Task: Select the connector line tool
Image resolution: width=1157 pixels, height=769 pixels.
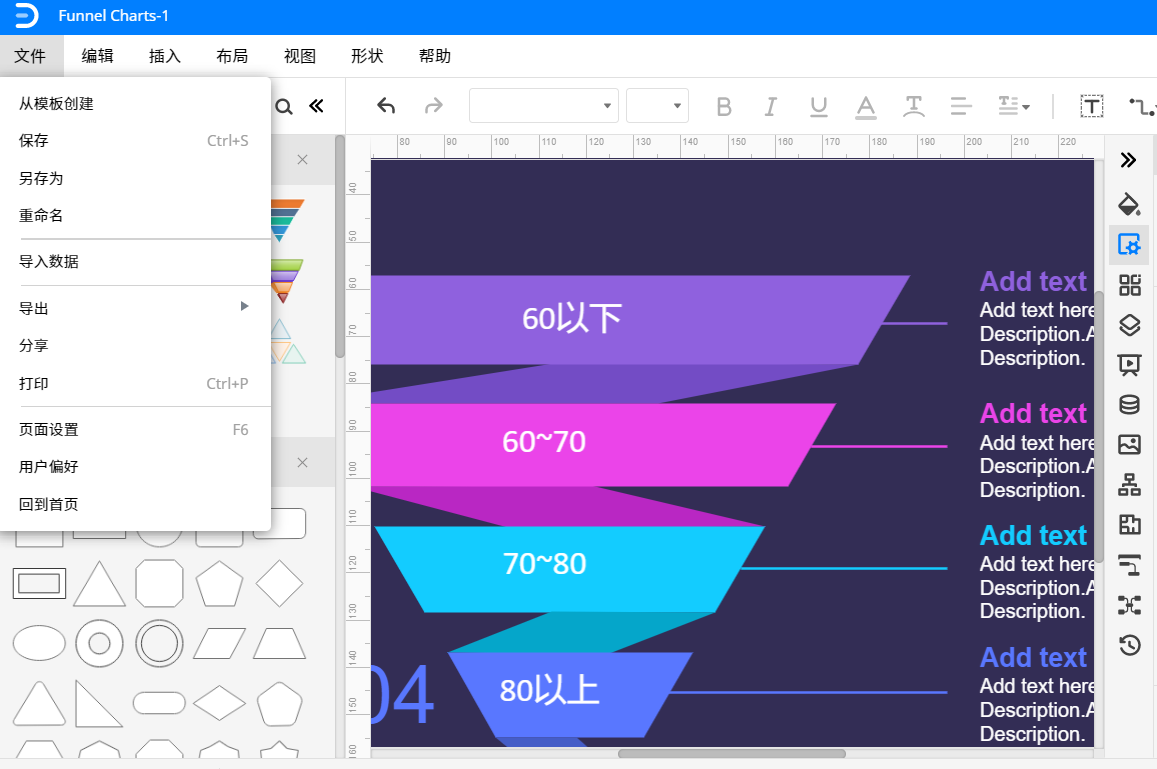Action: [x=1141, y=107]
